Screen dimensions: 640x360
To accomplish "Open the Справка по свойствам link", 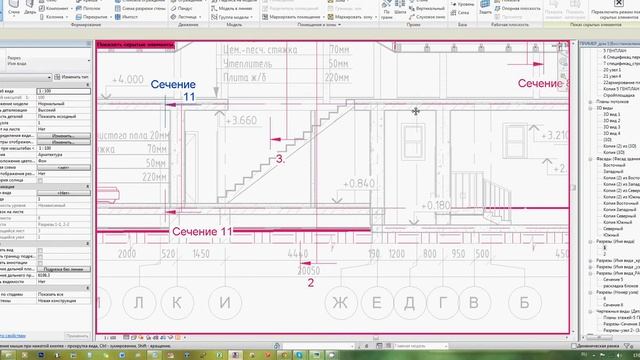I will point(13,336).
